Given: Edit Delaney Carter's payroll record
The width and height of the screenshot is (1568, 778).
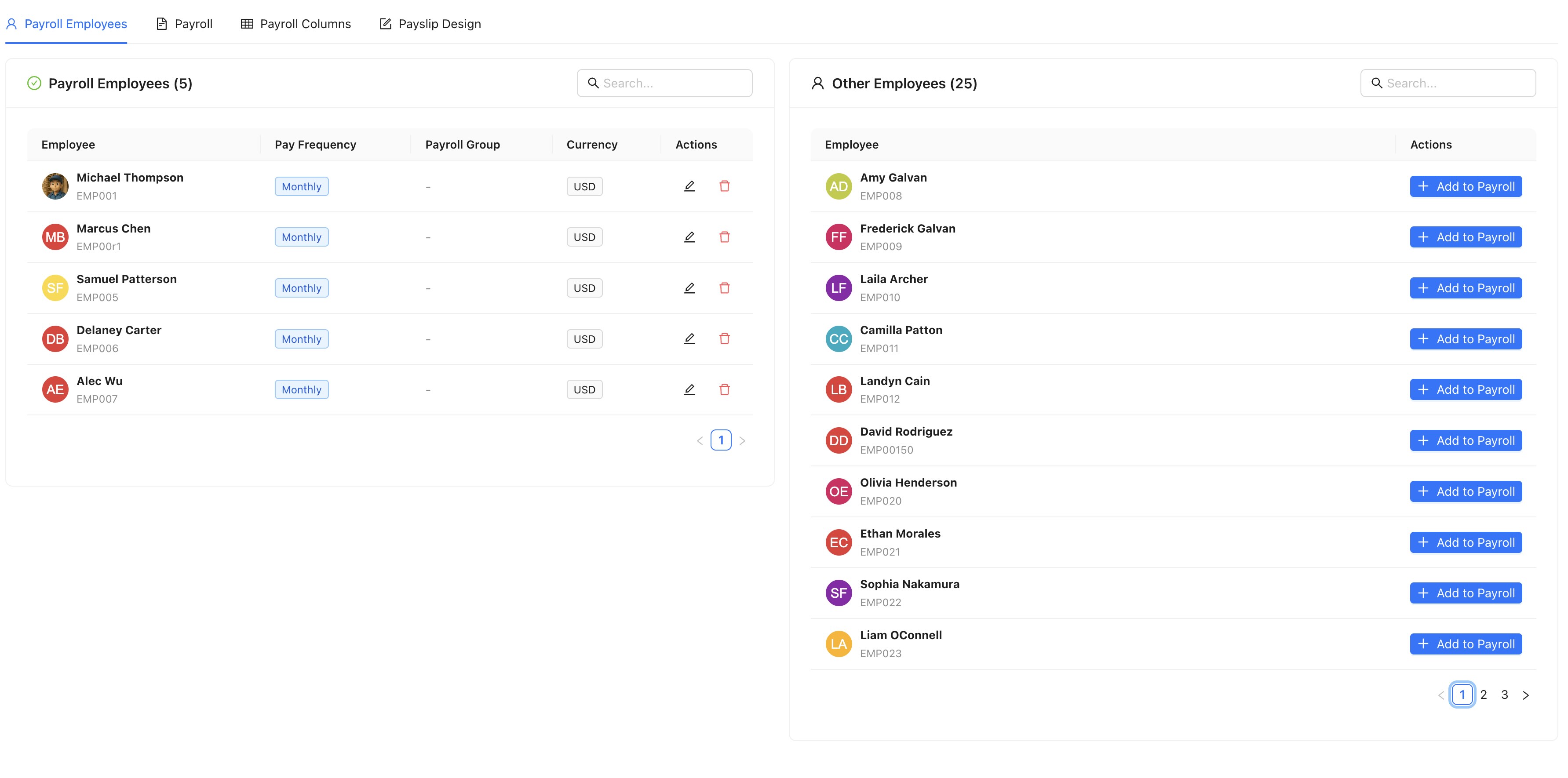Looking at the screenshot, I should (689, 339).
